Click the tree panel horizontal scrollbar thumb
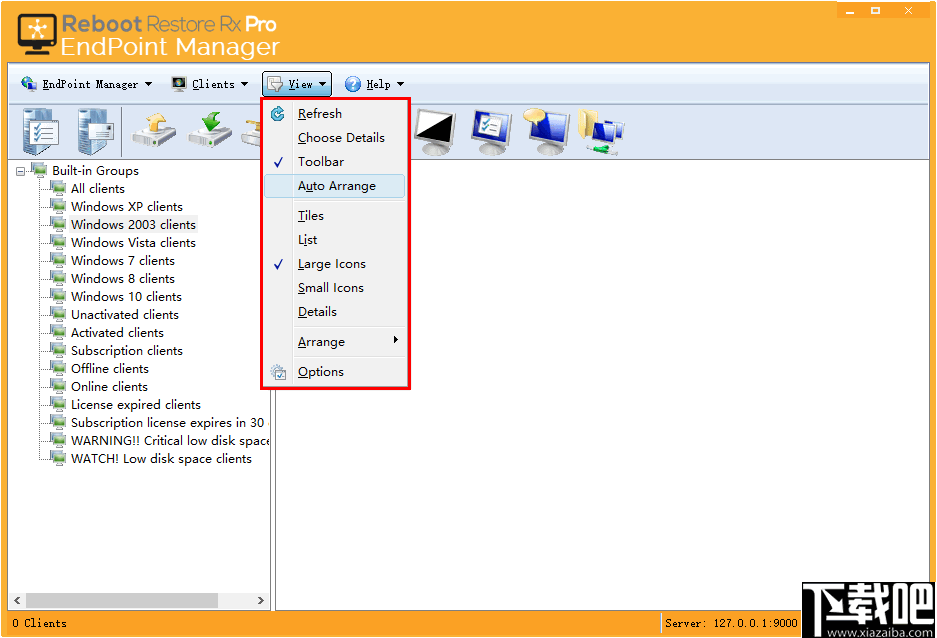The height and width of the screenshot is (638, 937). coord(122,600)
